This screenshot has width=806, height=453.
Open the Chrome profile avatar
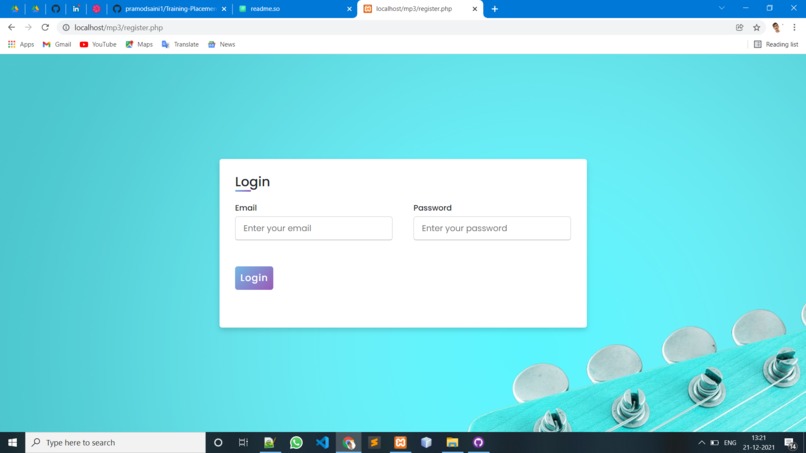tap(776, 28)
